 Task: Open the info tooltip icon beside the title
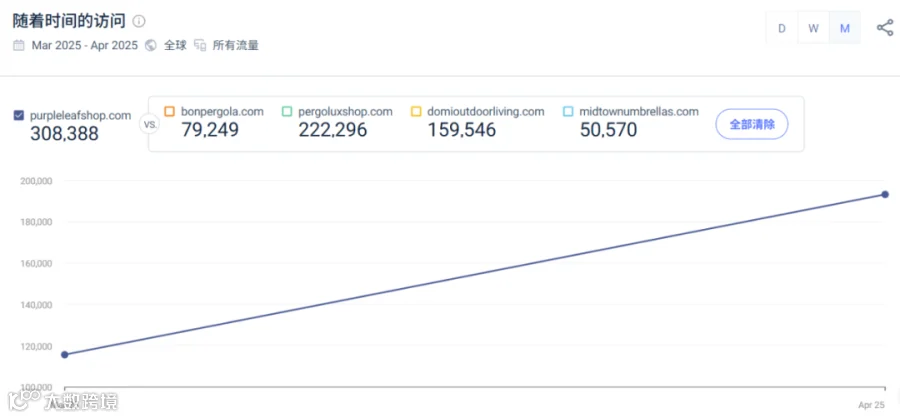(x=139, y=21)
